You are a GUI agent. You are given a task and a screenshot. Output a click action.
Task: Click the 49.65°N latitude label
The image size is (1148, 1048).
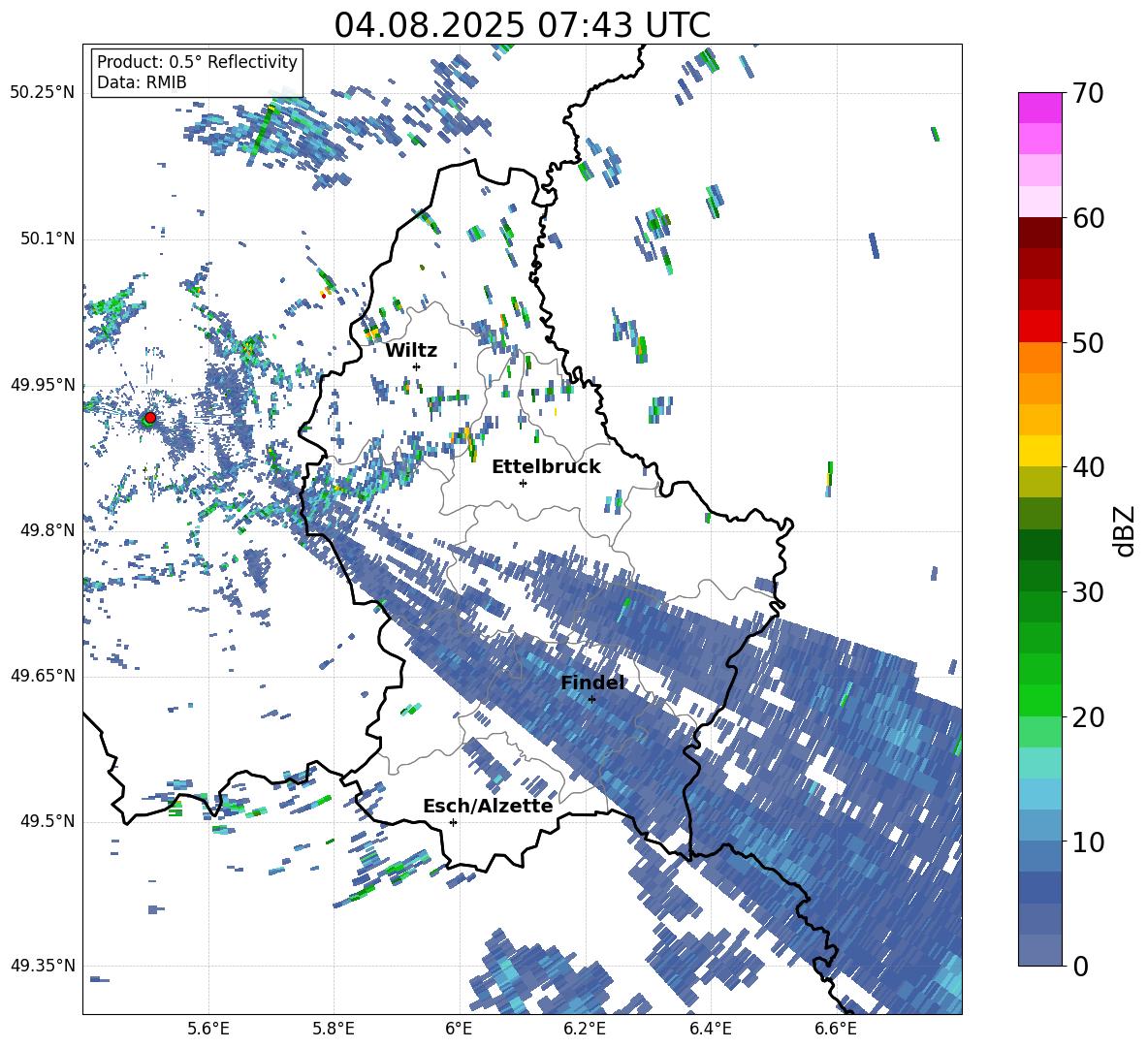(43, 675)
